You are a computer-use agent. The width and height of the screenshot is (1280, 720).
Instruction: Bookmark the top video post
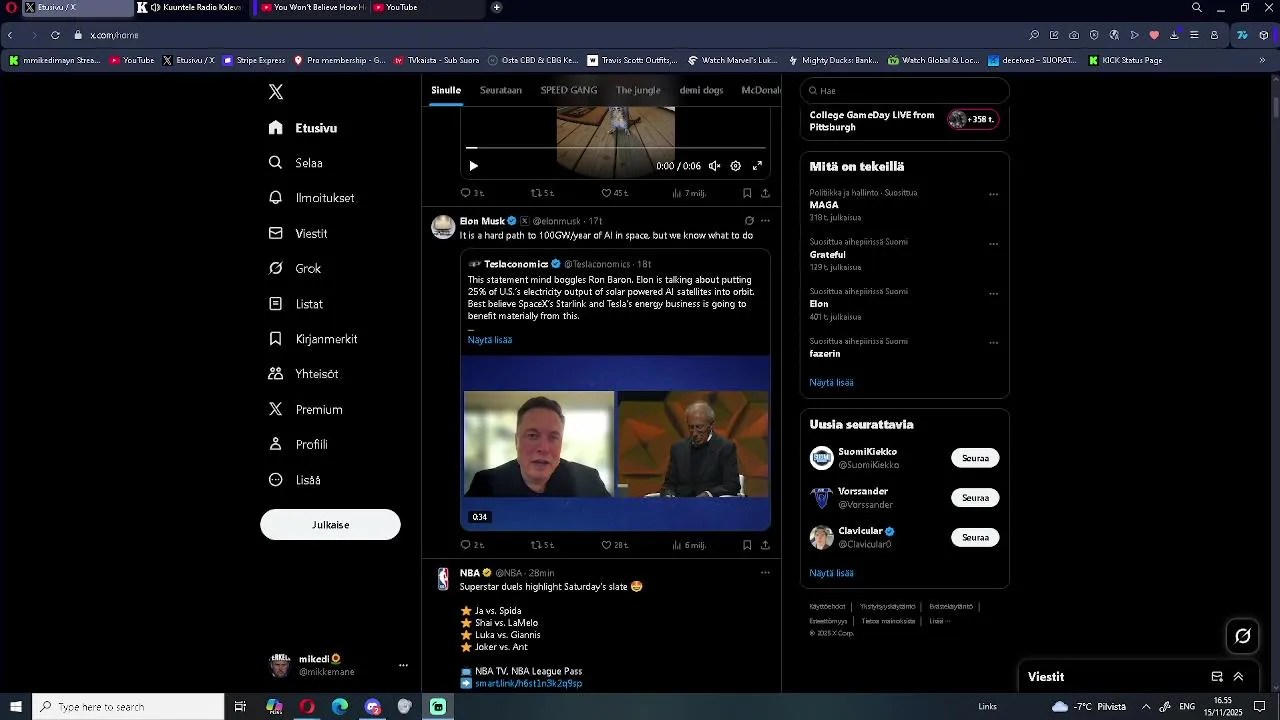click(x=747, y=193)
